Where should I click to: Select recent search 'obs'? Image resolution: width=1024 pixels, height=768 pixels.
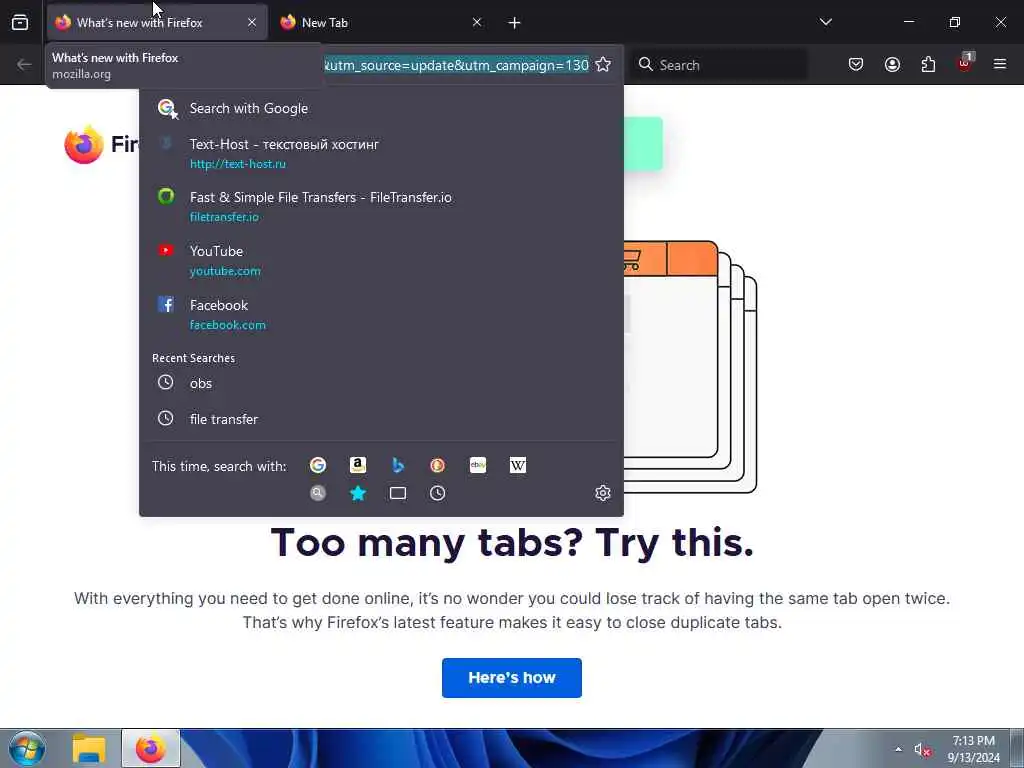click(381, 383)
